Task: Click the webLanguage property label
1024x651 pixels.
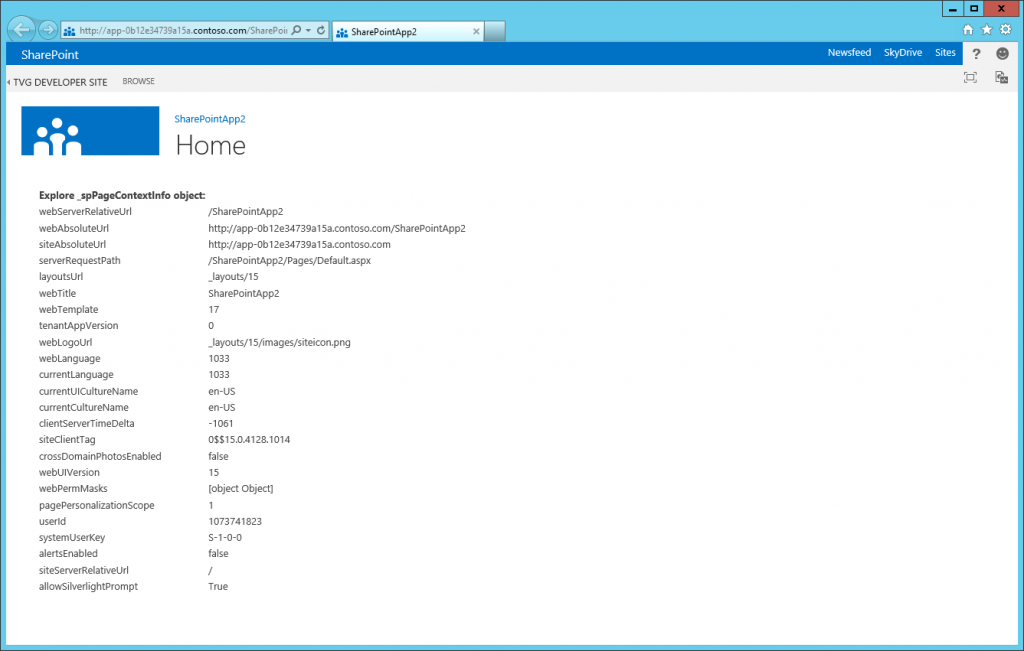Action: [69, 358]
